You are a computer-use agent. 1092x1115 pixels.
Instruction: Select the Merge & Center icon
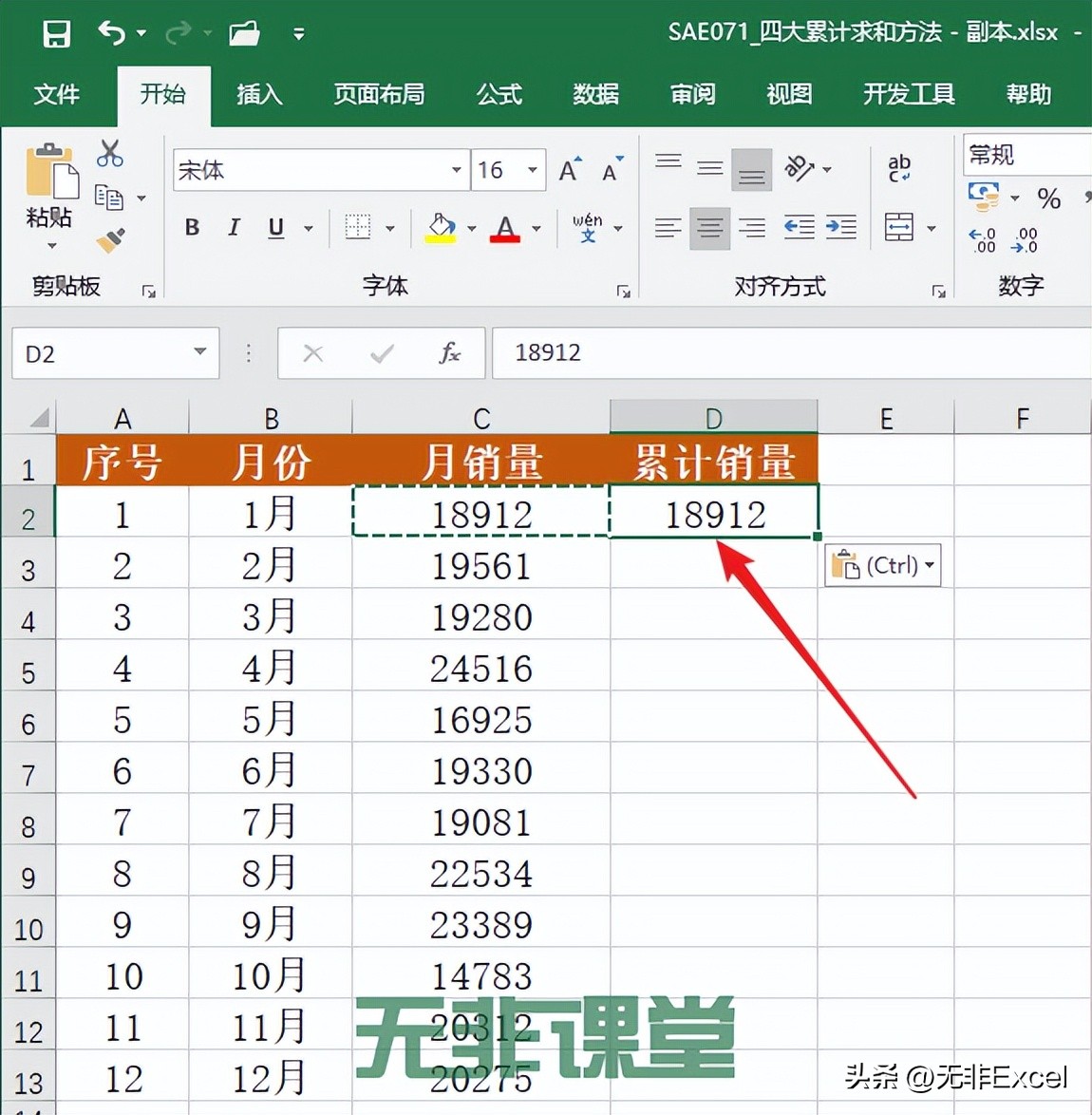tap(900, 227)
